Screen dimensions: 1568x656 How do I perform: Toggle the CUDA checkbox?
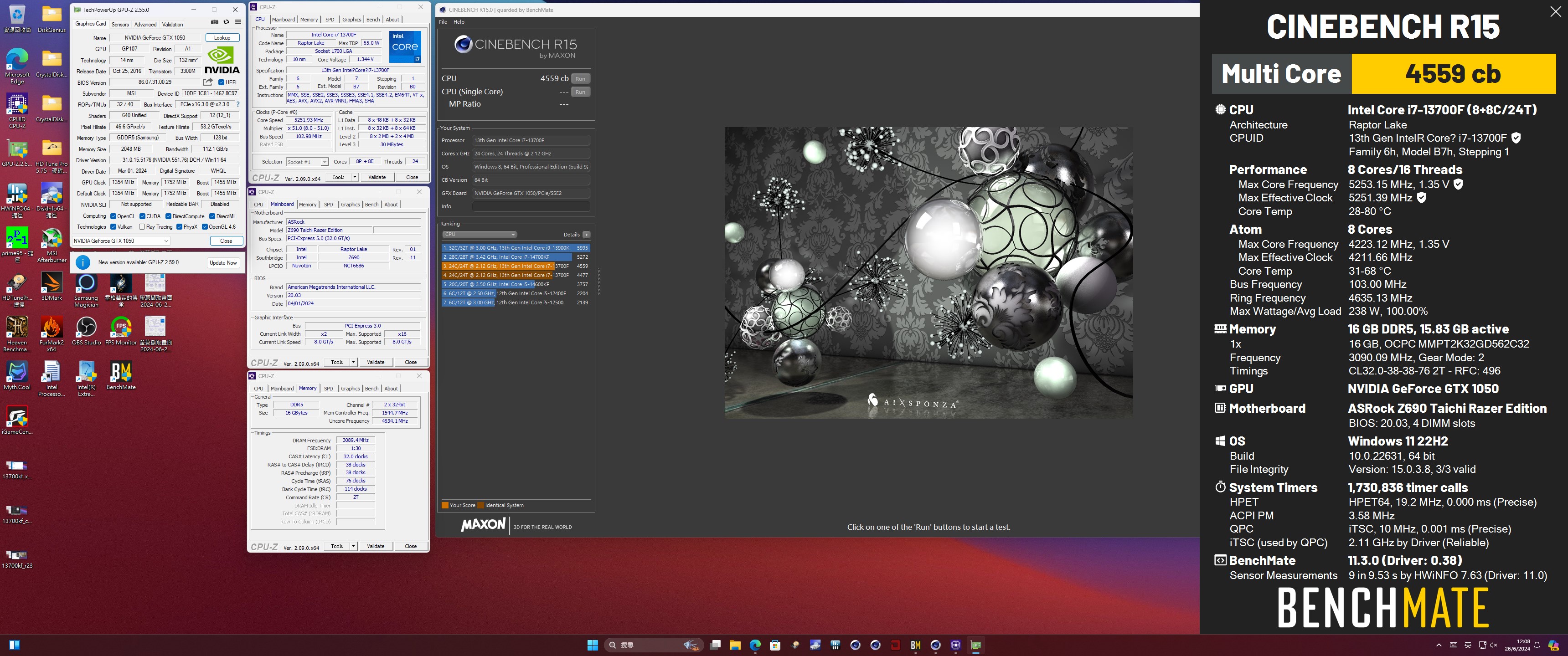pos(142,216)
